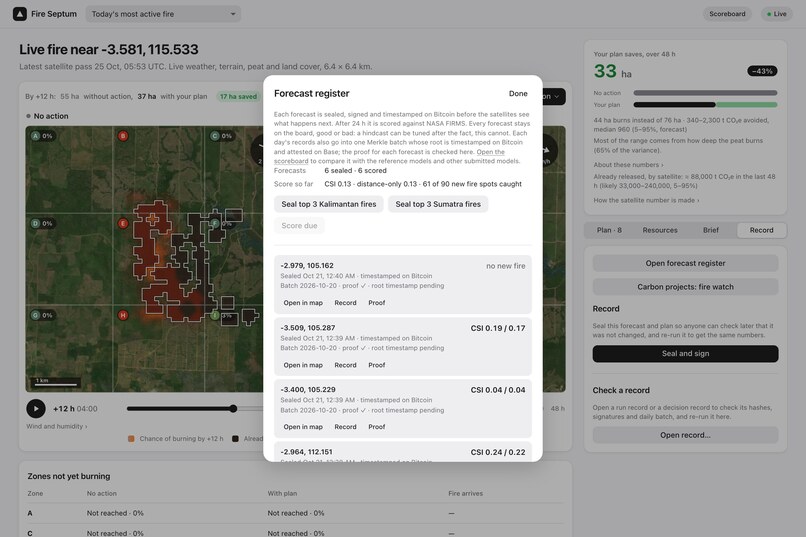The height and width of the screenshot is (537, 806).
Task: Open the "Today's most active fire" dropdown
Action: pos(163,14)
